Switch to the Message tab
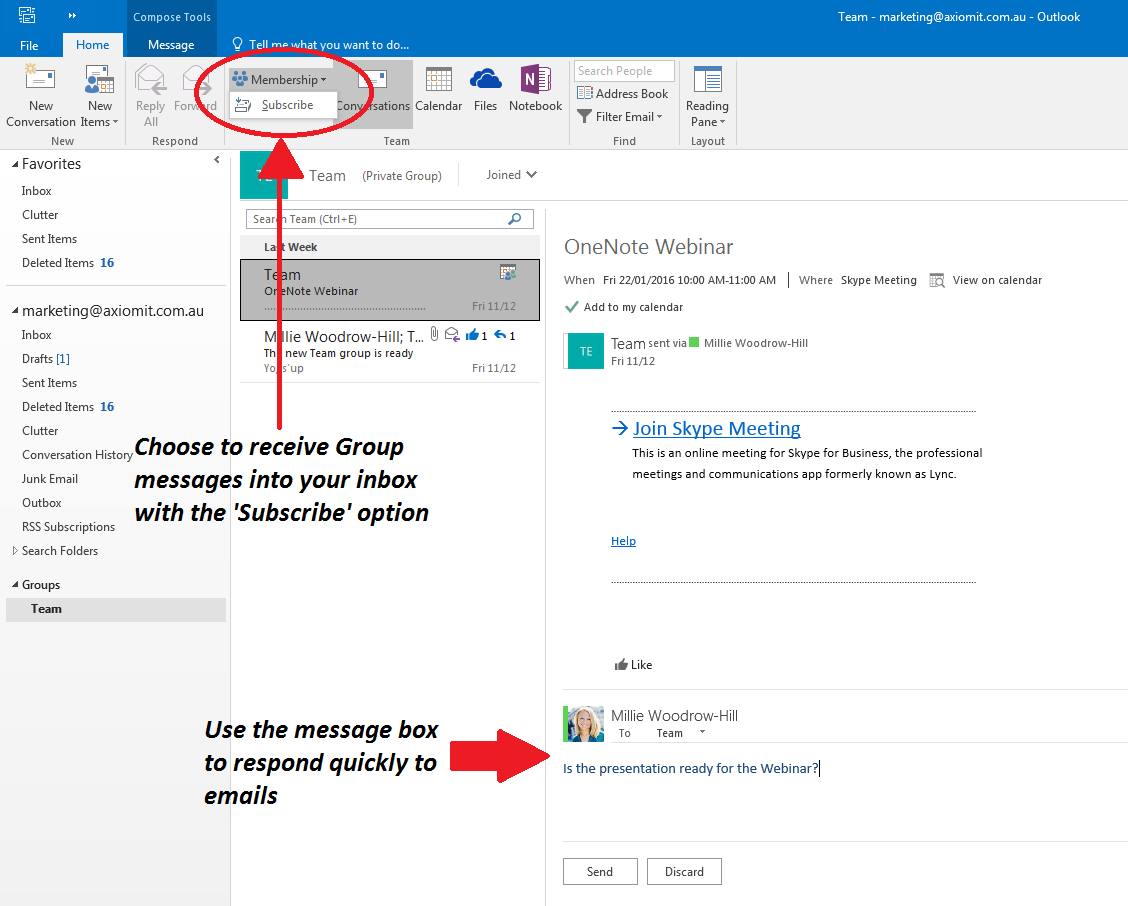The width and height of the screenshot is (1128, 906). click(171, 45)
